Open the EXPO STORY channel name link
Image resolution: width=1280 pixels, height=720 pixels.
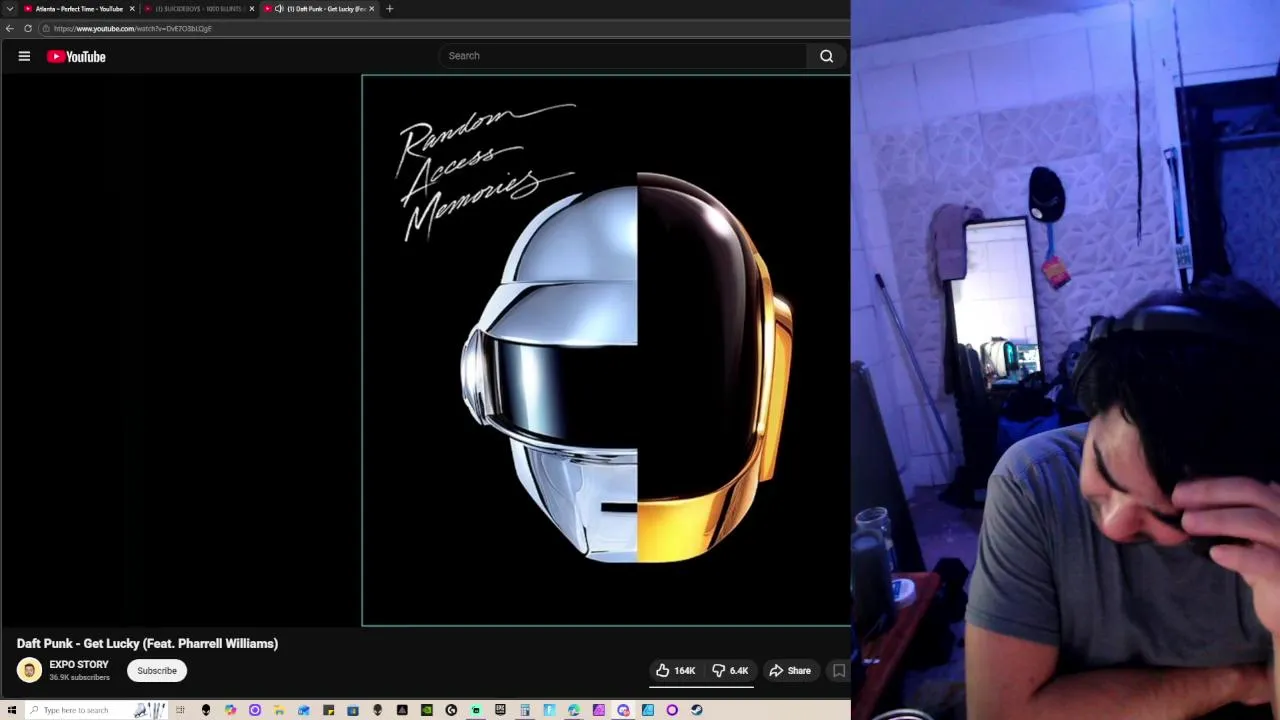(79, 664)
